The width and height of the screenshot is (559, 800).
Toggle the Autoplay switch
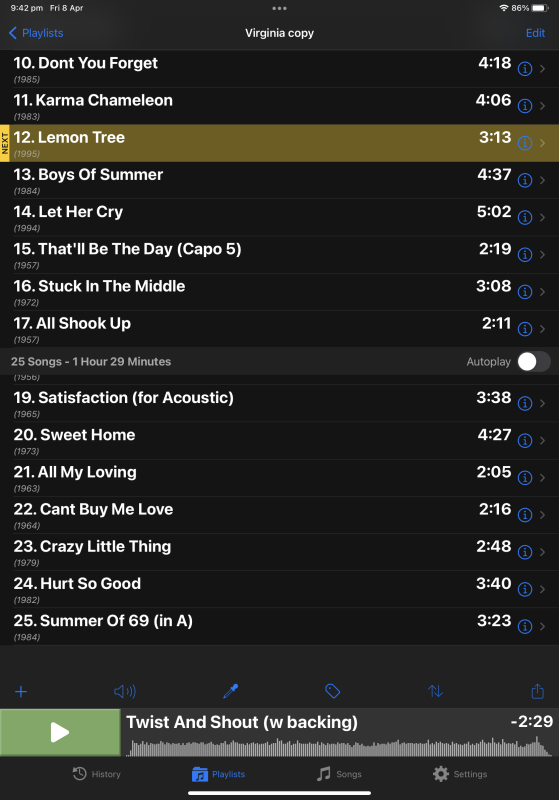click(533, 362)
